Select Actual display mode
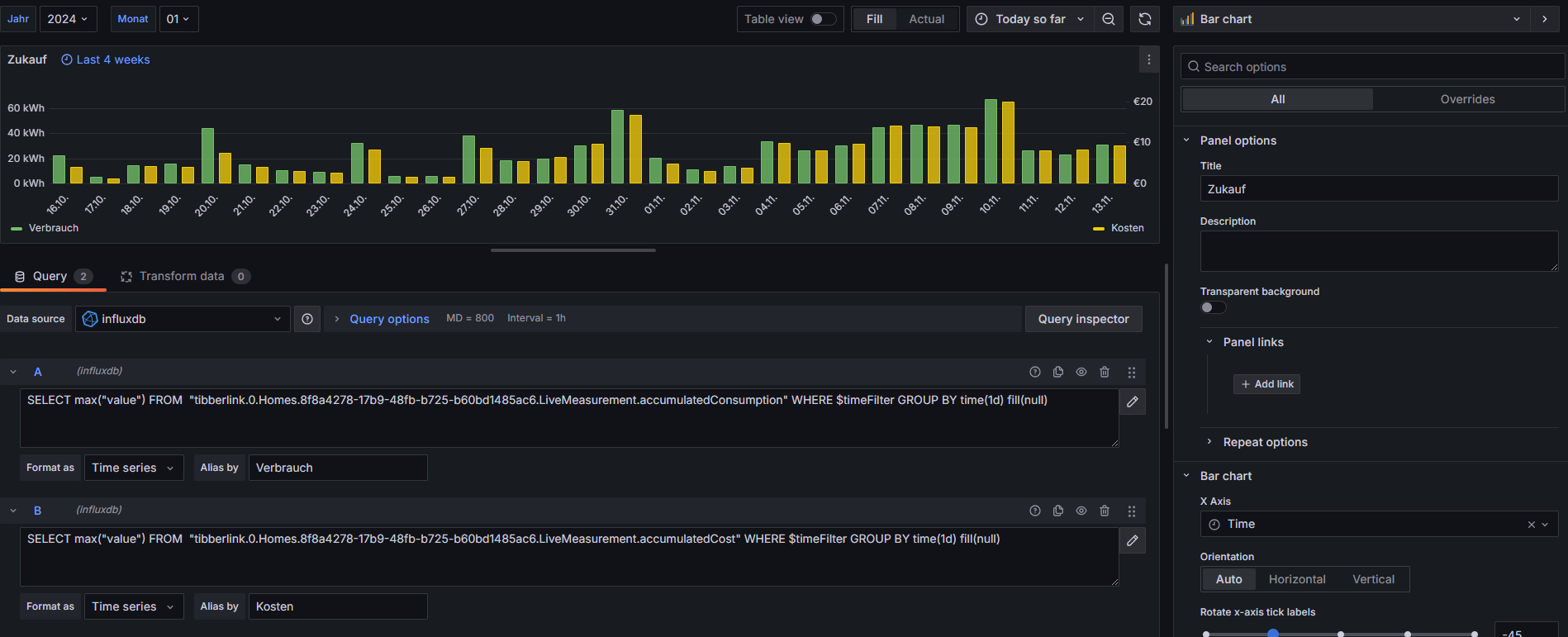Image resolution: width=1568 pixels, height=637 pixels. tap(926, 19)
